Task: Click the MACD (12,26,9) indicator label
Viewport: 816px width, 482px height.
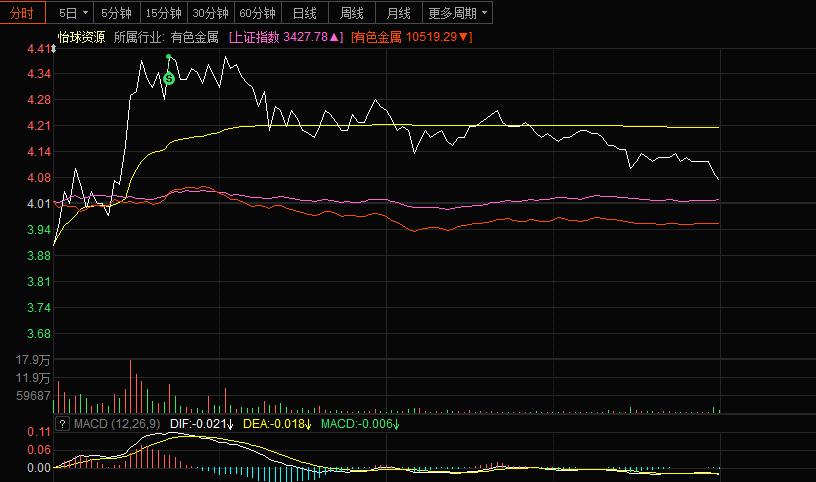Action: 117,424
